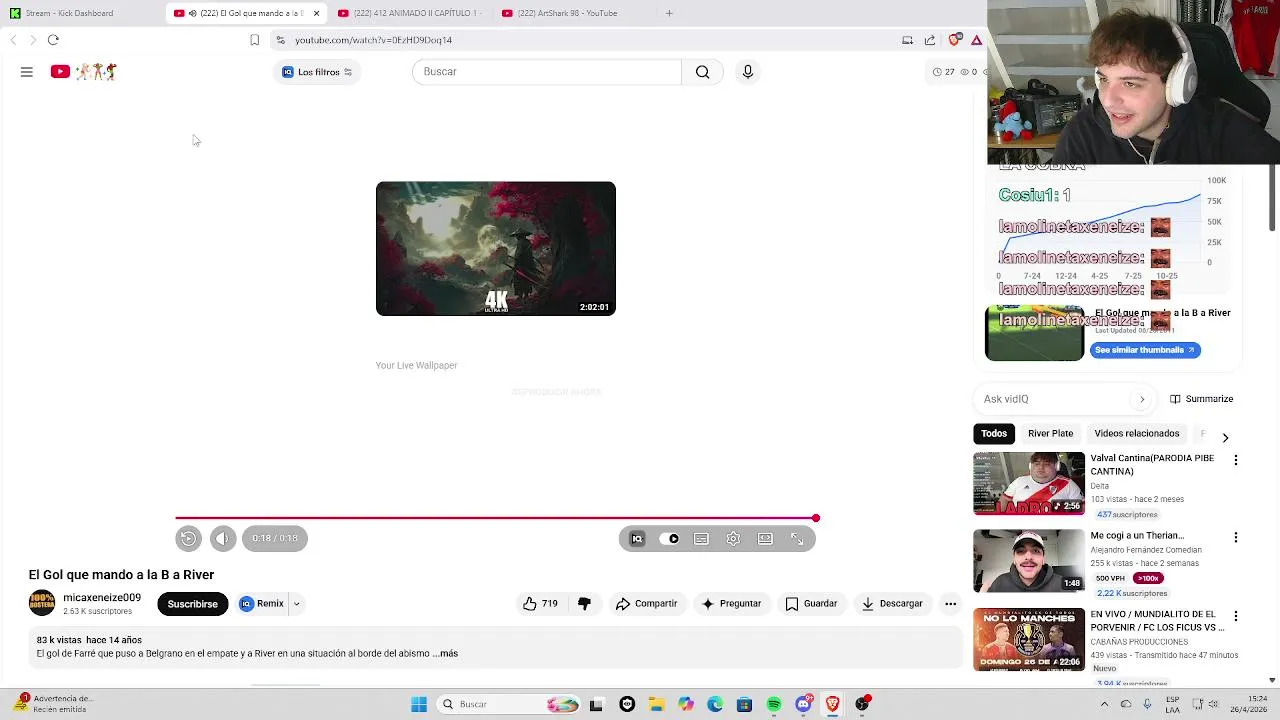Click the progress bar scrubber handle

point(816,518)
